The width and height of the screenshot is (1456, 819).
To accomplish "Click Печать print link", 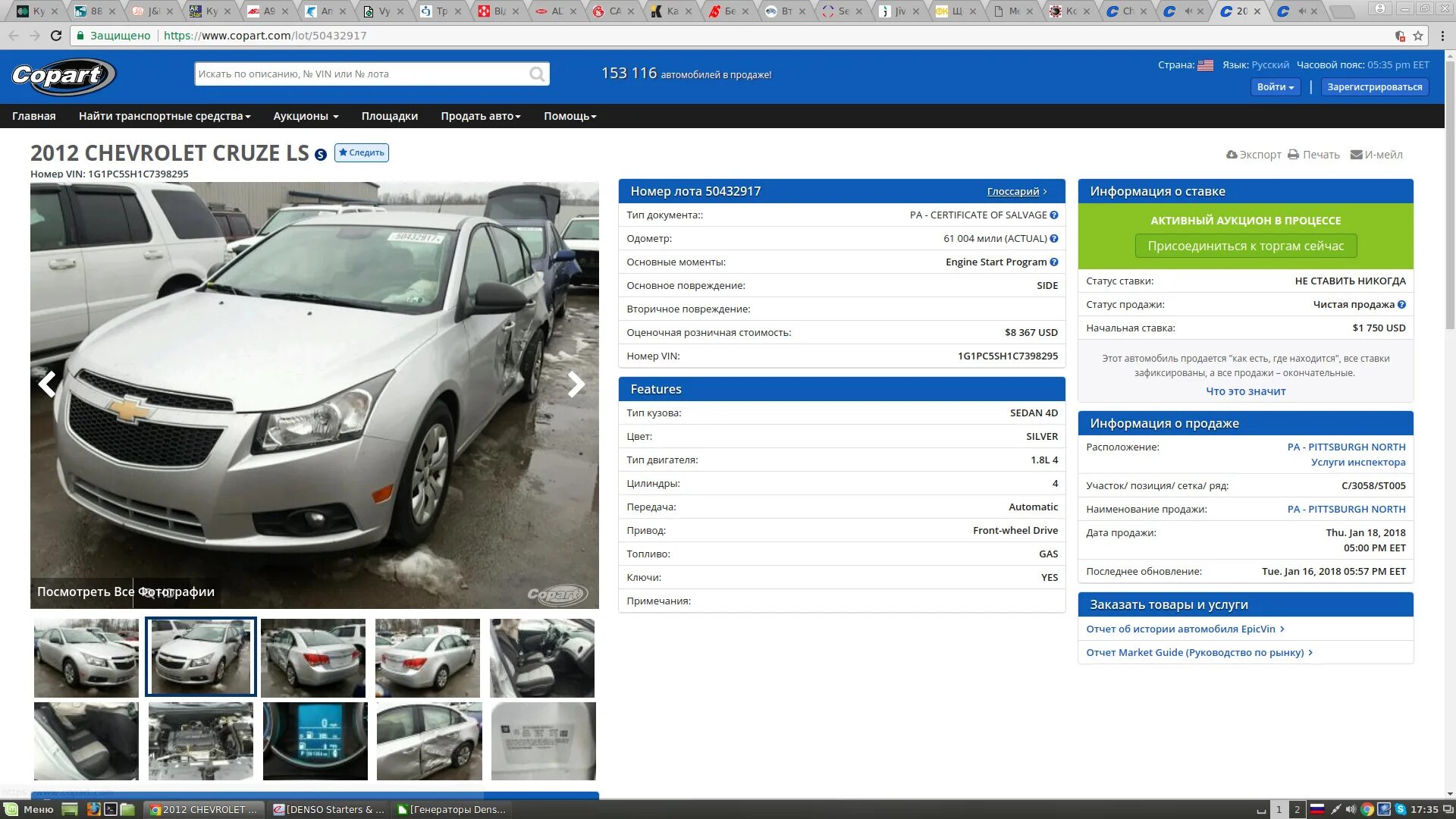I will pos(1314,155).
